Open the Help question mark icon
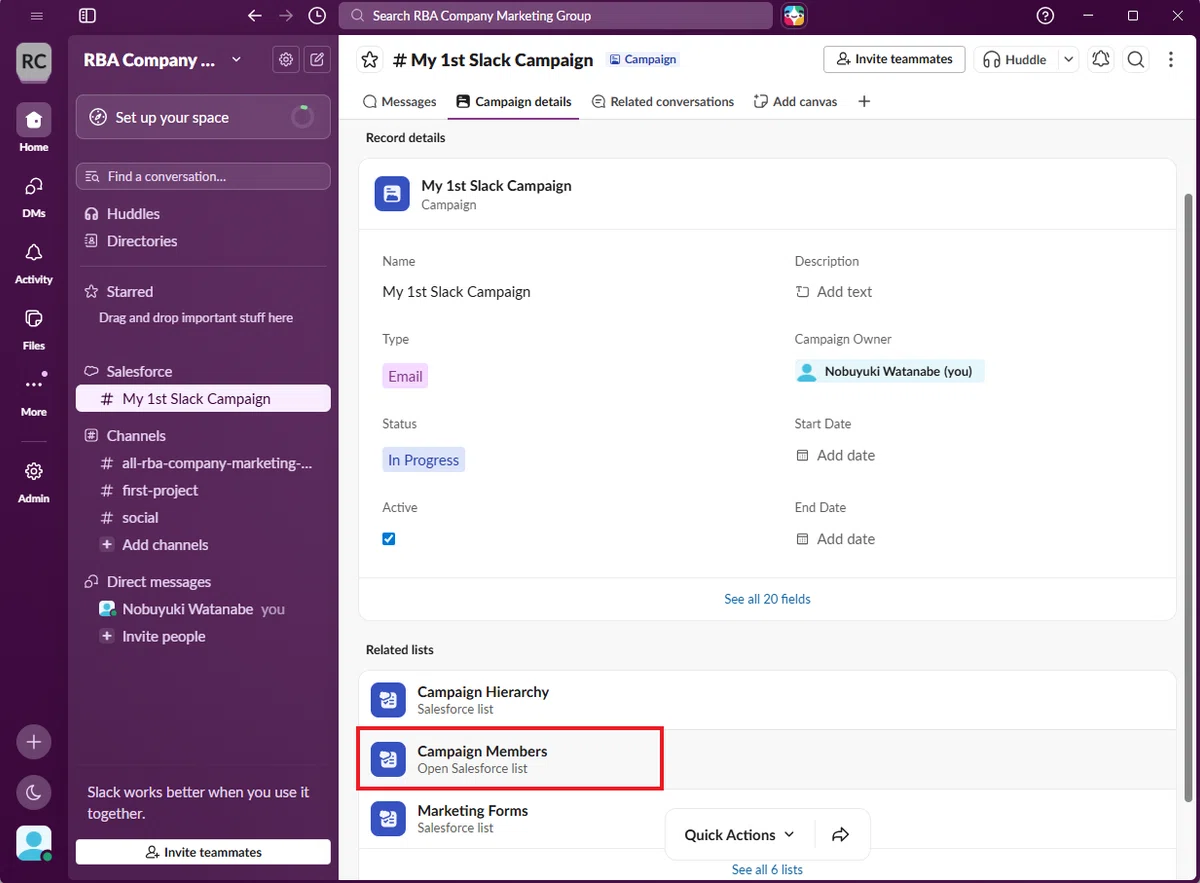 [x=1046, y=16]
